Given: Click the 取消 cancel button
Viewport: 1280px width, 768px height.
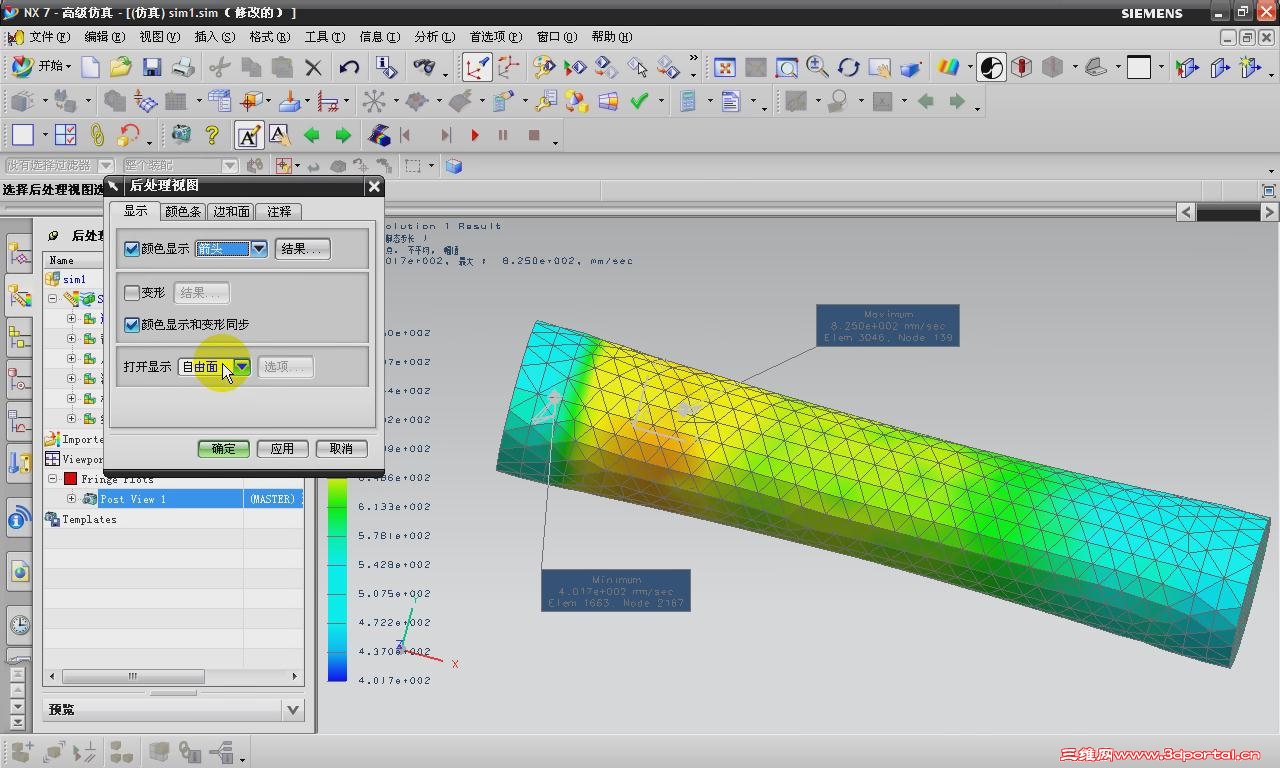Looking at the screenshot, I should click(x=341, y=449).
